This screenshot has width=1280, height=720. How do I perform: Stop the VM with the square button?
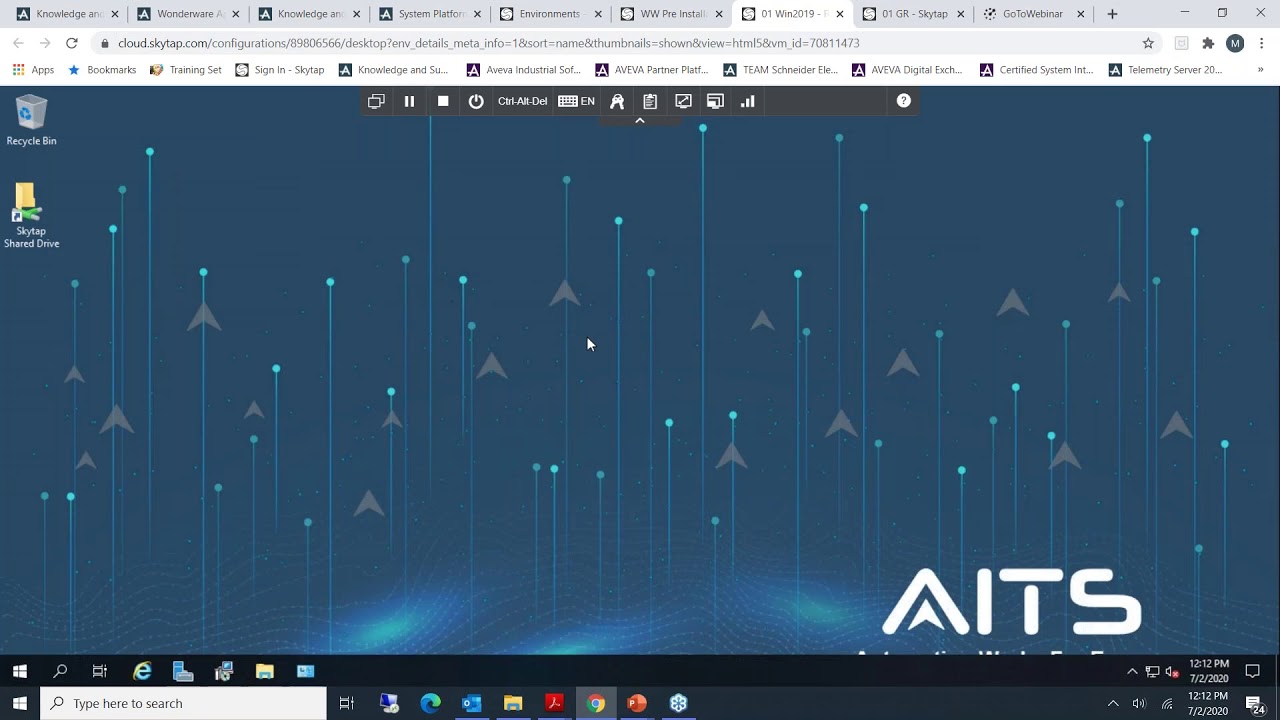(443, 101)
